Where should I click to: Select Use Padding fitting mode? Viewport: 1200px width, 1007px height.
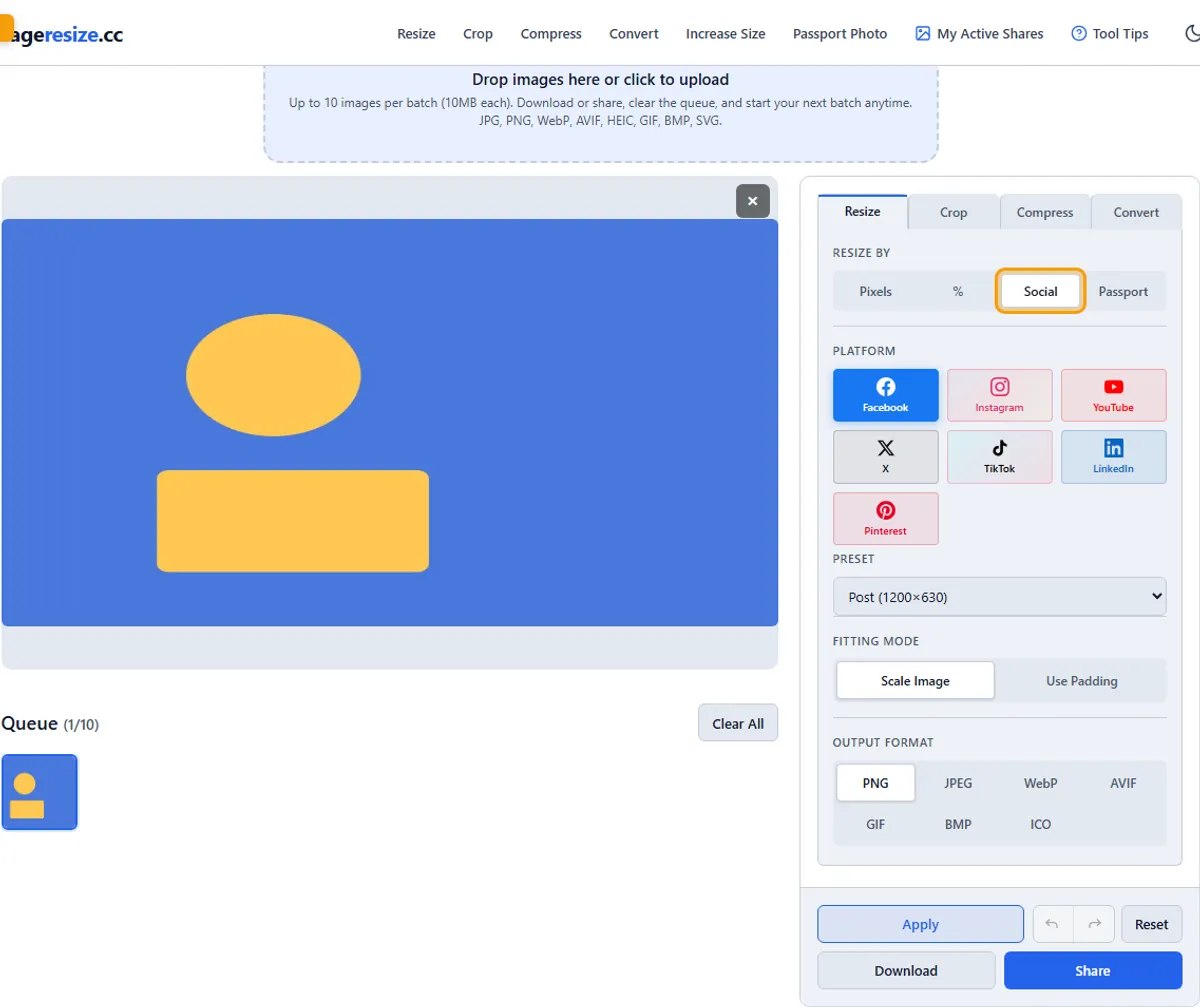point(1082,680)
